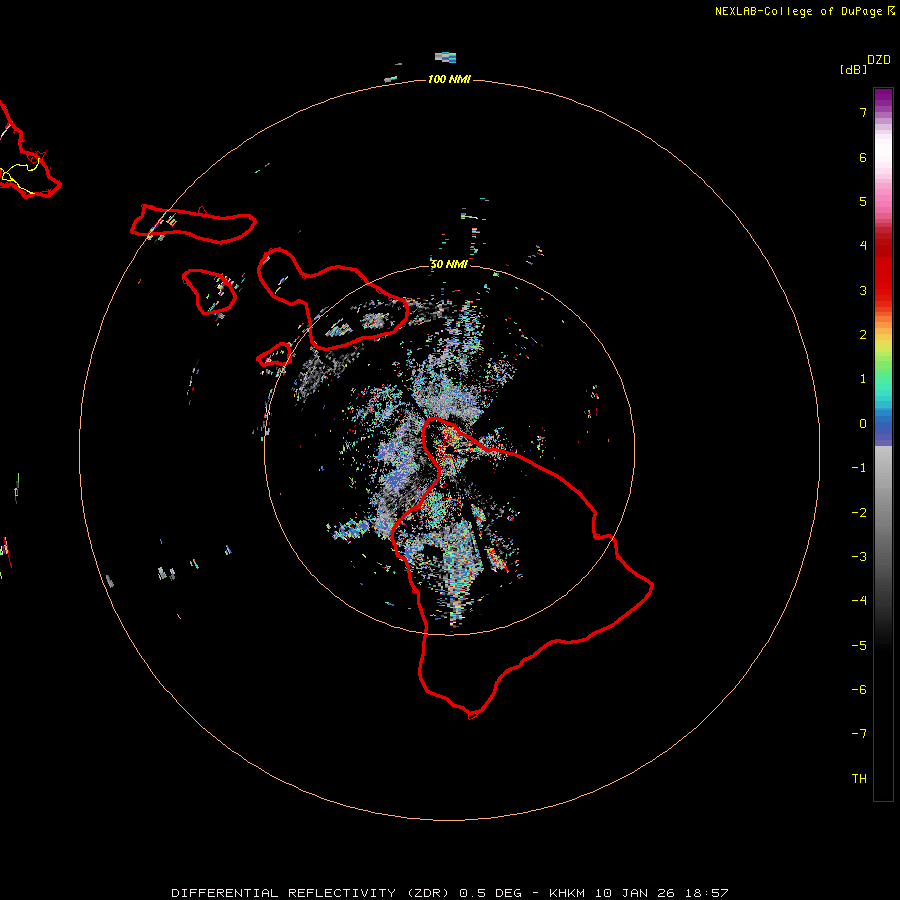This screenshot has width=900, height=900.
Task: Click the NEXLAB-College of DuPage watermark text
Action: [805, 11]
